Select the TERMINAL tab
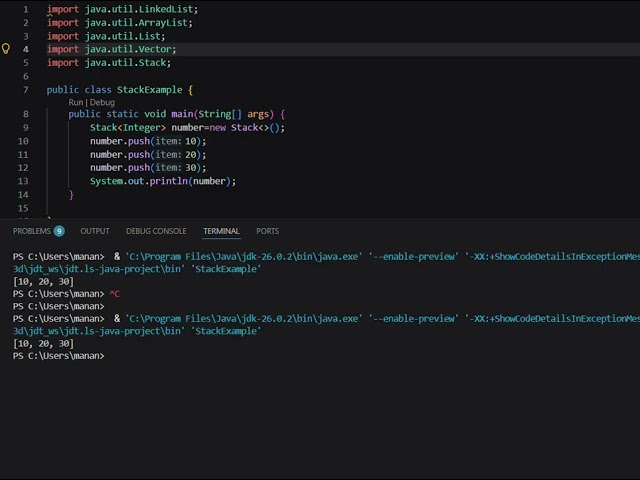This screenshot has width=640, height=480. [221, 231]
